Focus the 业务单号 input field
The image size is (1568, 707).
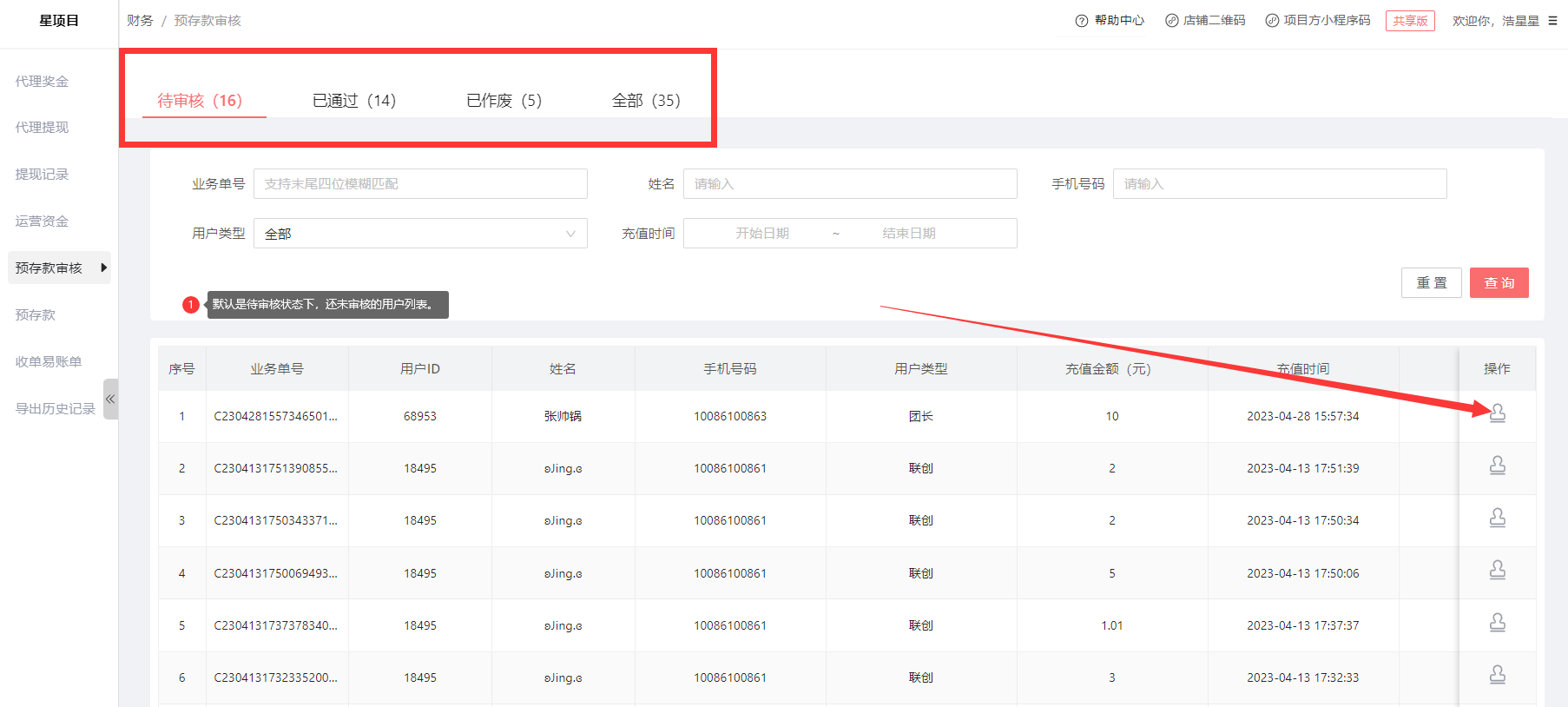coord(420,184)
